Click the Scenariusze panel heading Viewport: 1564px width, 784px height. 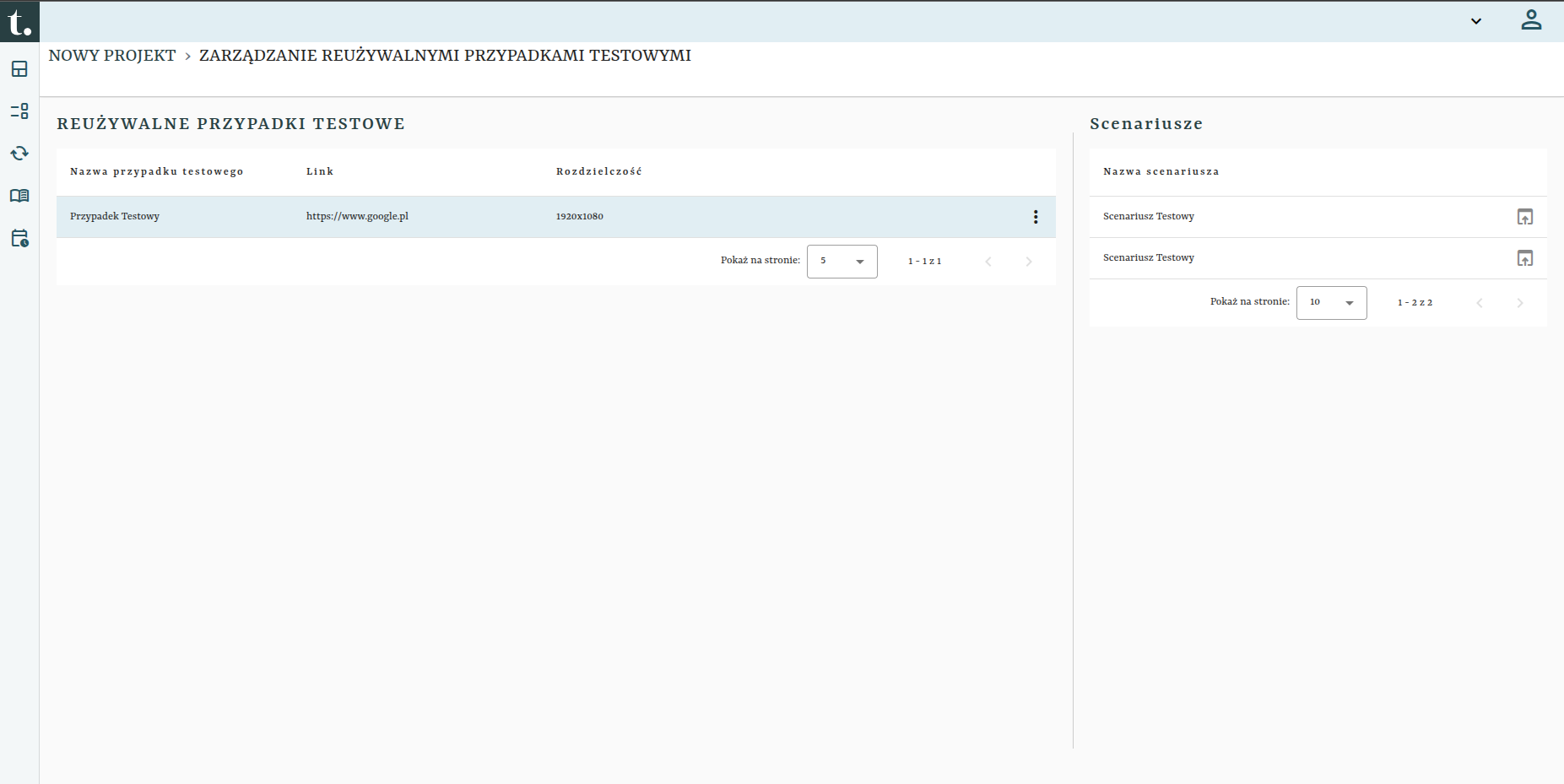click(1146, 124)
